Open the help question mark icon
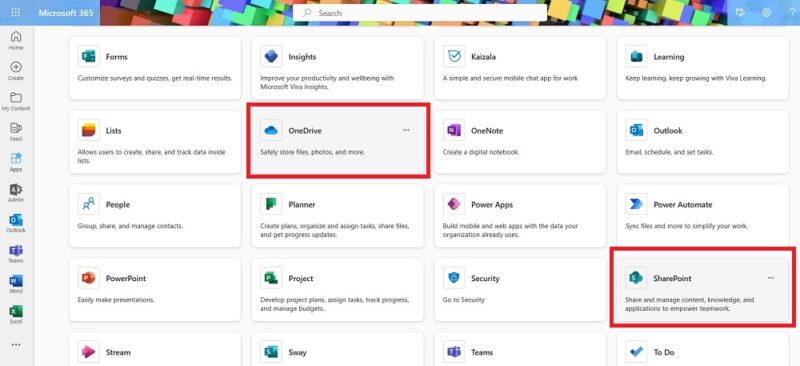This screenshot has height=366, width=800. [x=792, y=13]
